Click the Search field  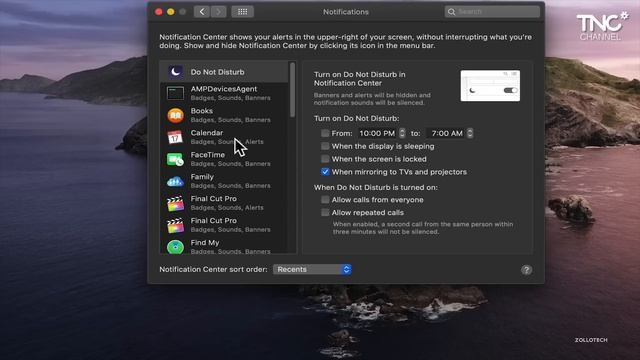492,12
